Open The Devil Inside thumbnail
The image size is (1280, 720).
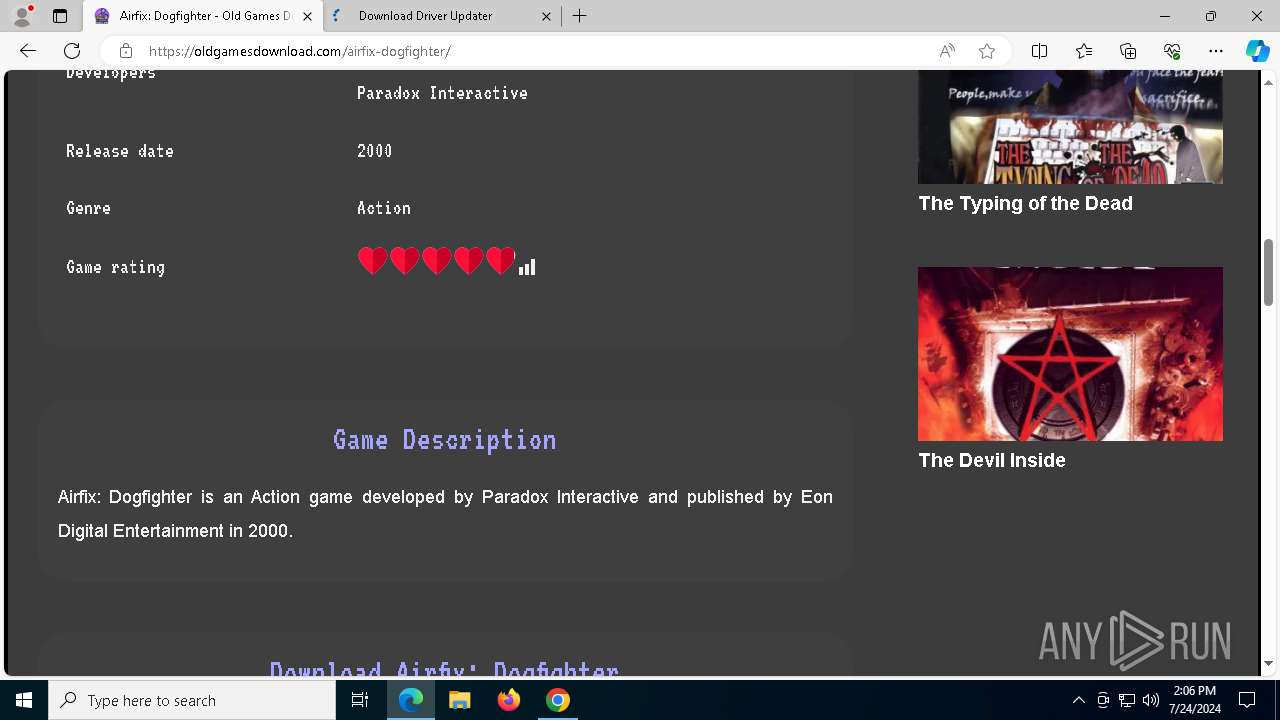[x=1070, y=354]
